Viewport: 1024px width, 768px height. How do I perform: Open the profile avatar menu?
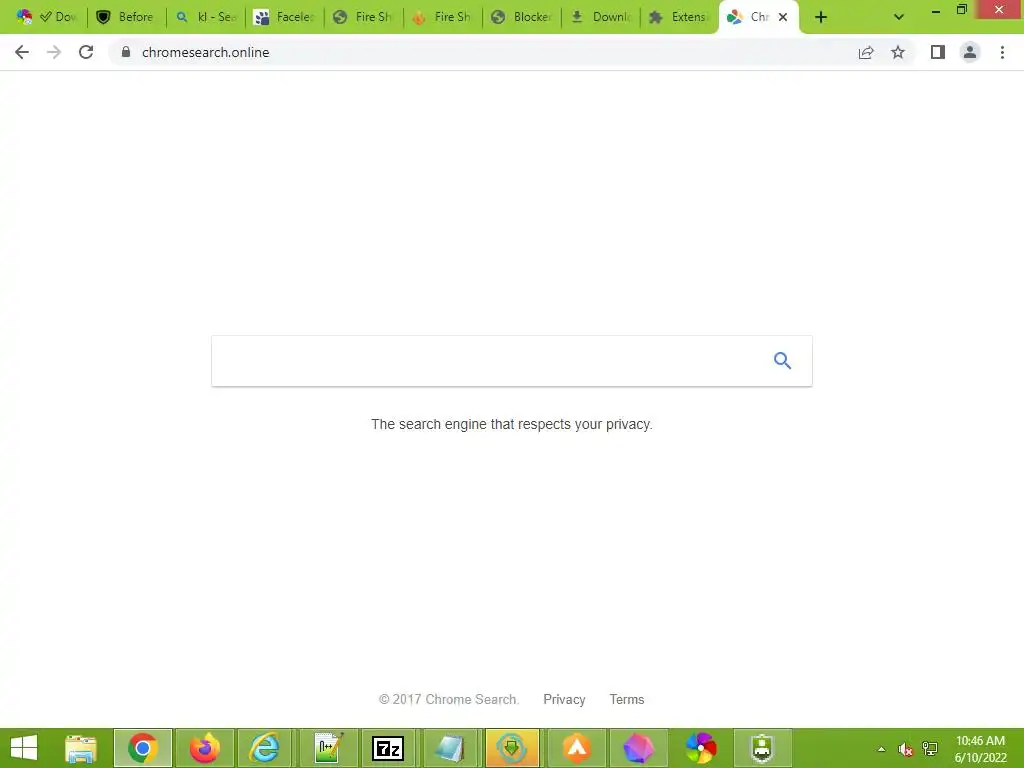(970, 52)
